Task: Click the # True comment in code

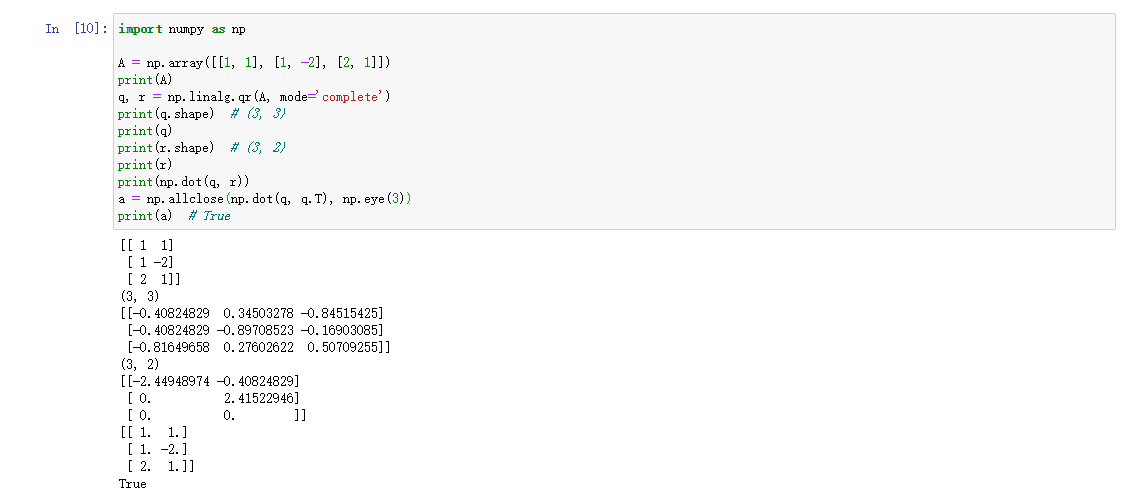Action: (x=209, y=216)
